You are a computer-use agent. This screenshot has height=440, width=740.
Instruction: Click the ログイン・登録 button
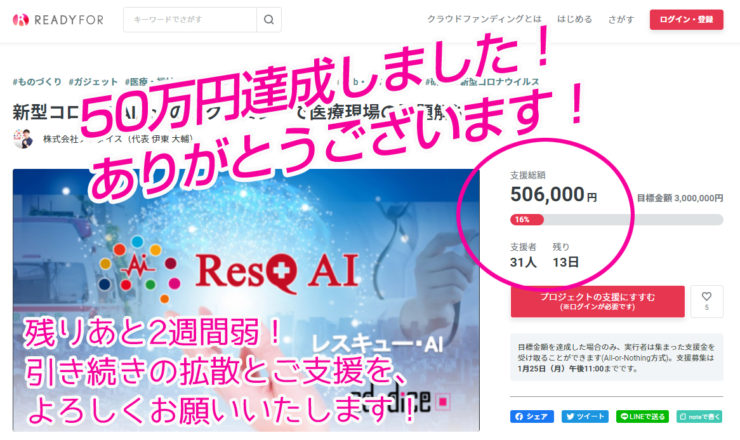(x=686, y=19)
